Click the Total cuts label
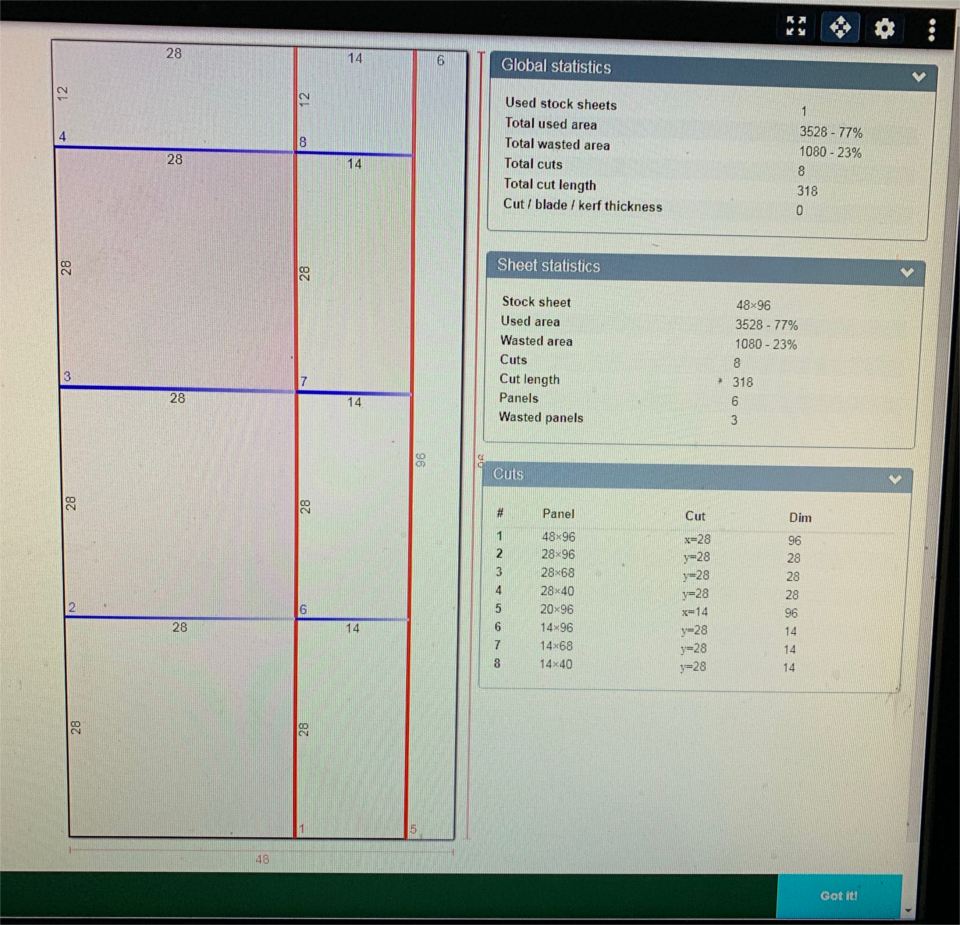Image resolution: width=960 pixels, height=925 pixels. 533,164
